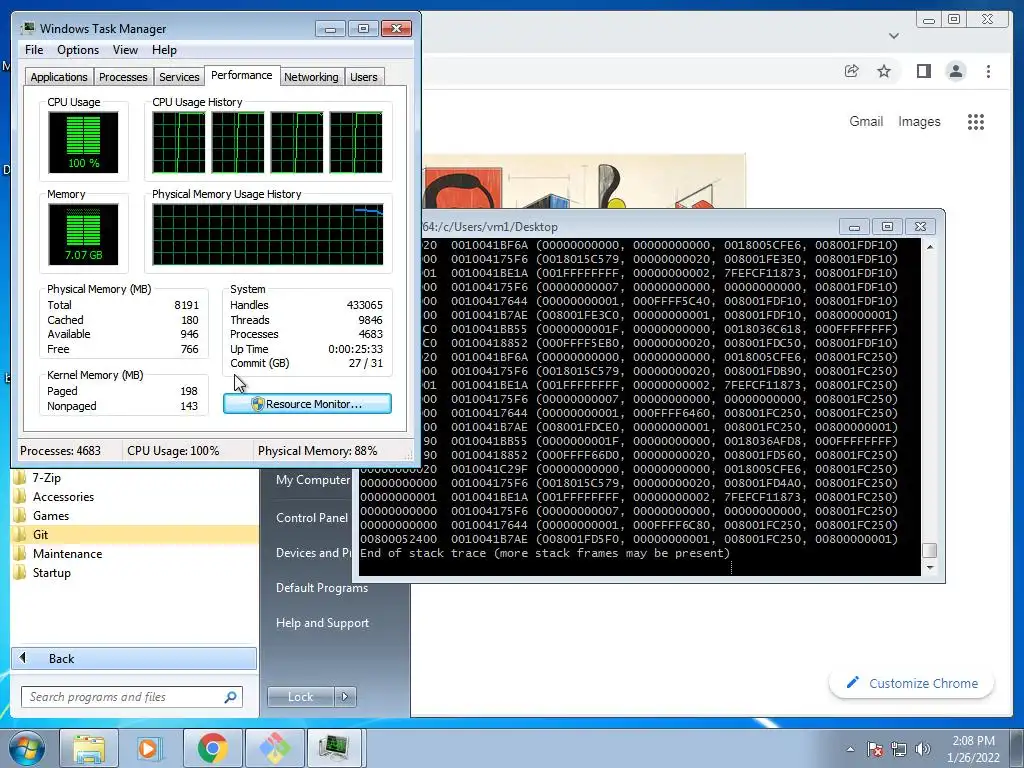Screen dimensions: 1024x768
Task: Open the Gmail link
Action: [866, 121]
